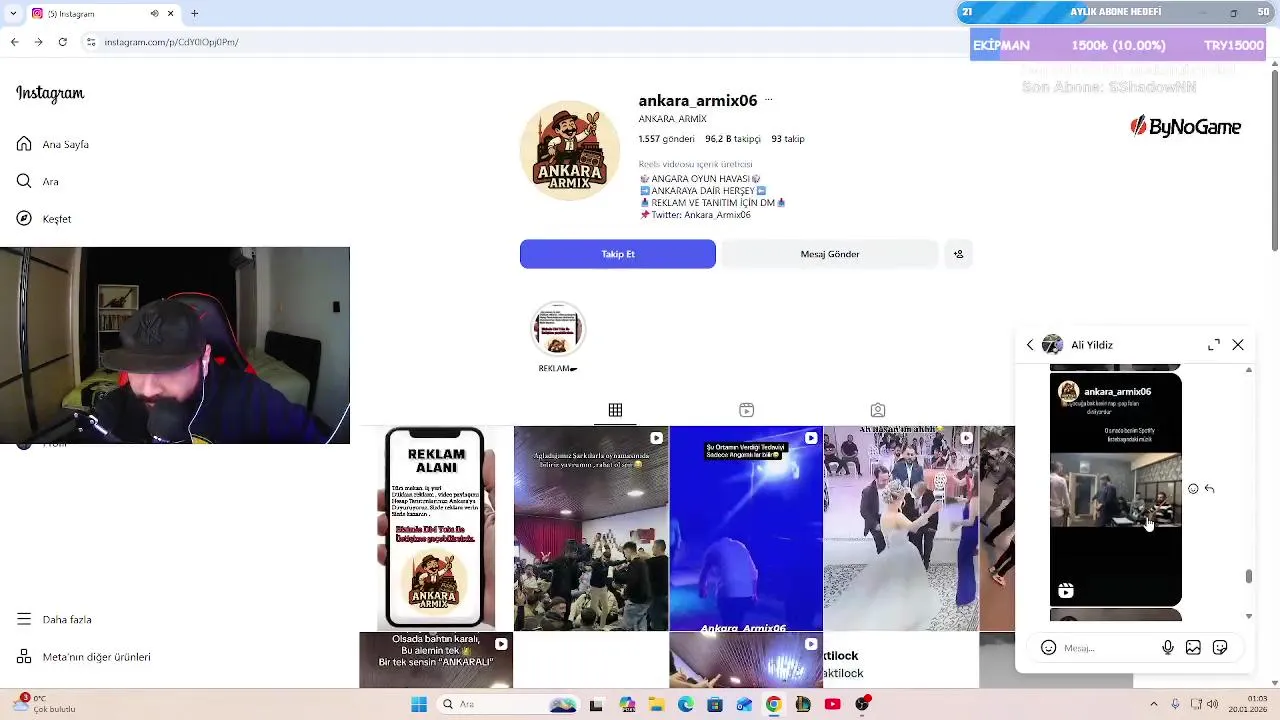This screenshot has width=1280, height=720.
Task: Open Ali Yildiz's avatar in chat header
Action: point(1052,345)
